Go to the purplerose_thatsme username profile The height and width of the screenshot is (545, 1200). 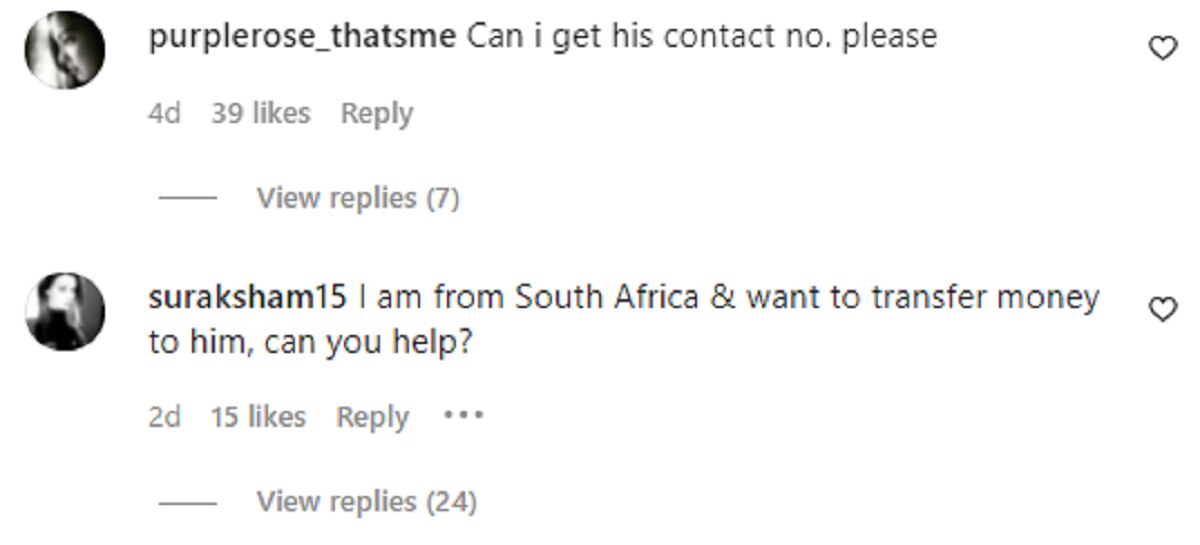[x=303, y=37]
